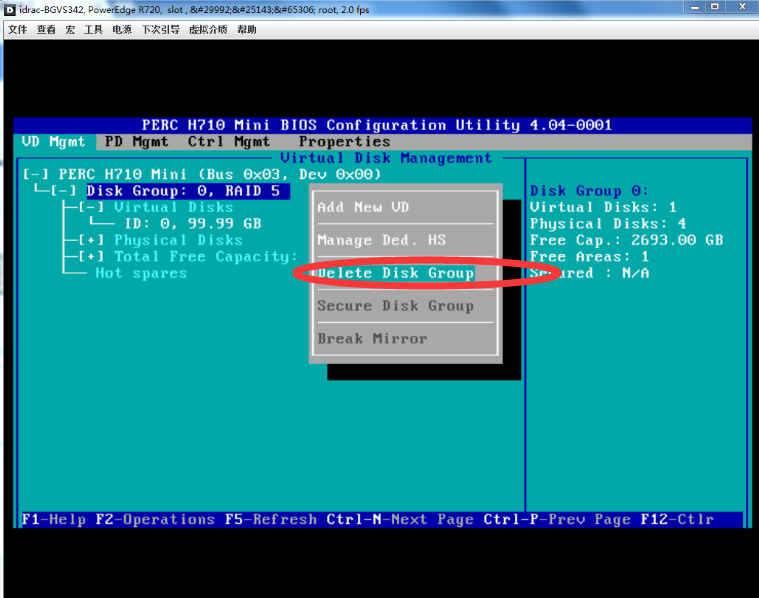The width and height of the screenshot is (759, 598).
Task: Click Ctrl-P-Prev Page in bottom bar
Action: [x=557, y=520]
